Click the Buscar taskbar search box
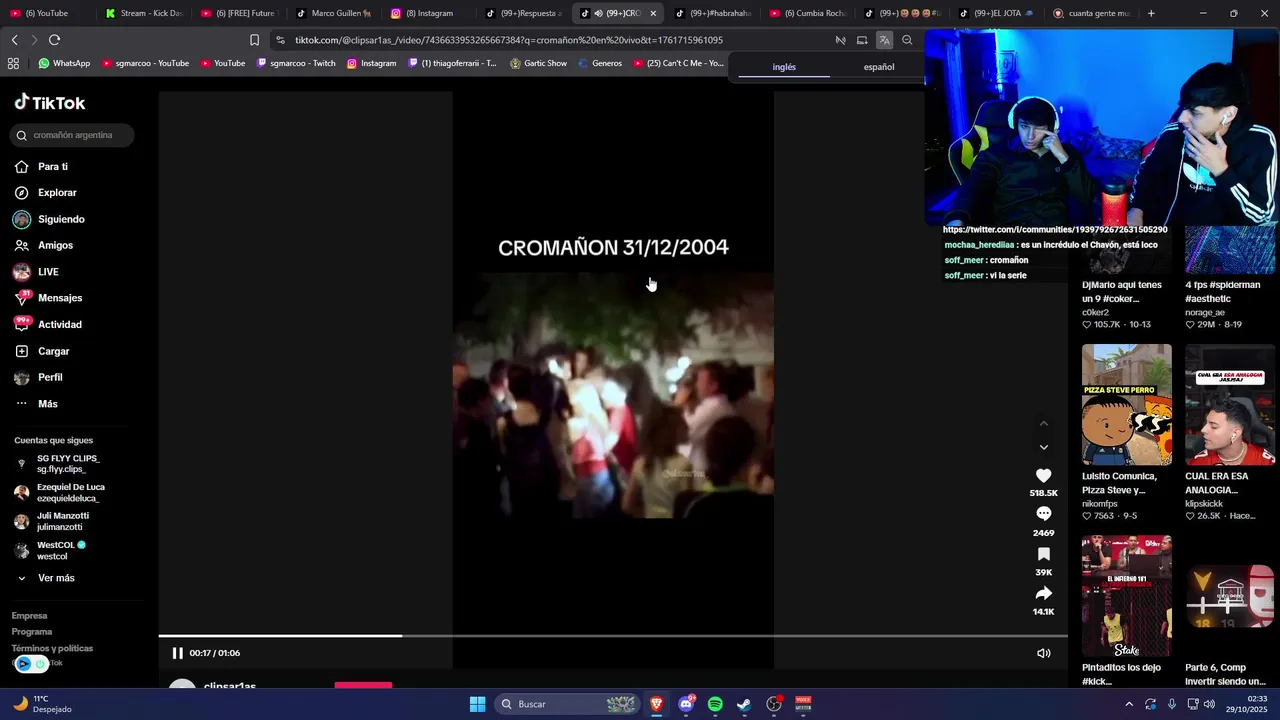The width and height of the screenshot is (1280, 720). click(x=567, y=704)
